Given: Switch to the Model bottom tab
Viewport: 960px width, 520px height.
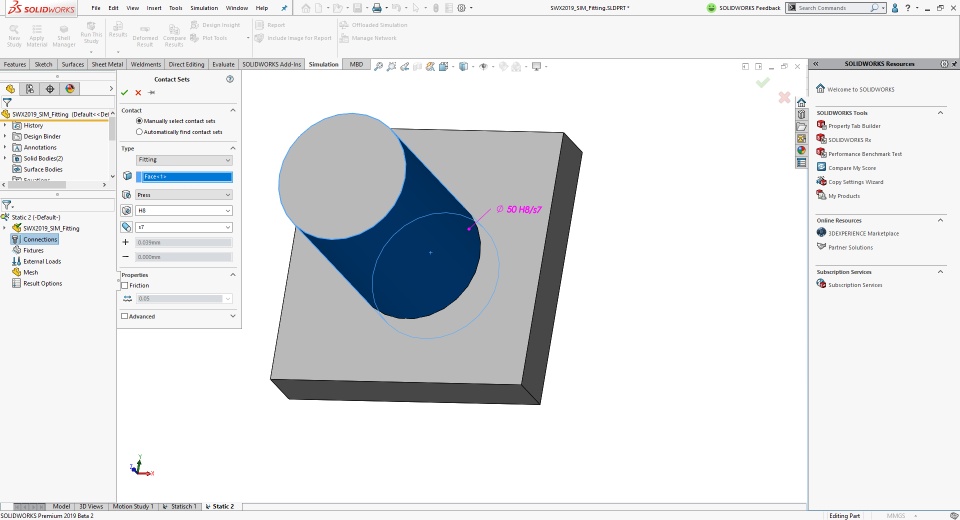Looking at the screenshot, I should point(61,507).
